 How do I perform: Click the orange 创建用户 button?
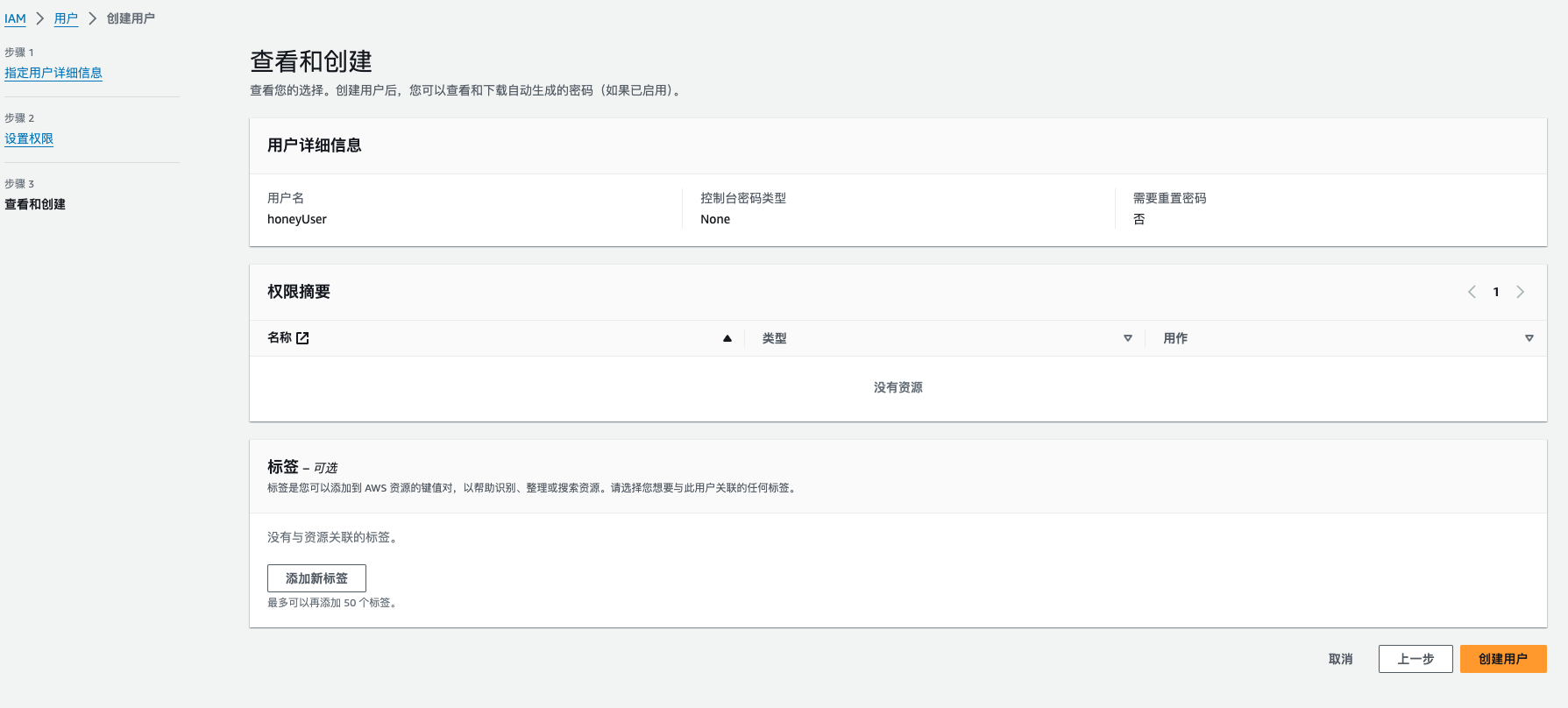pyautogui.click(x=1502, y=659)
